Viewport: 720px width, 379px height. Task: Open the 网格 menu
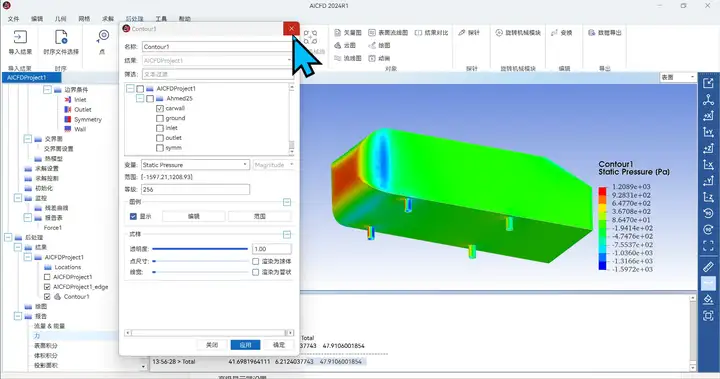click(x=84, y=19)
